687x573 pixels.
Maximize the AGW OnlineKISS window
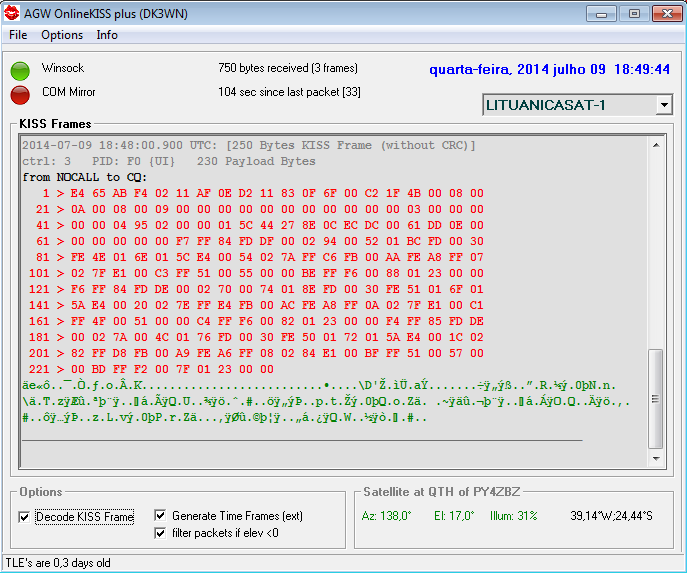coord(633,14)
